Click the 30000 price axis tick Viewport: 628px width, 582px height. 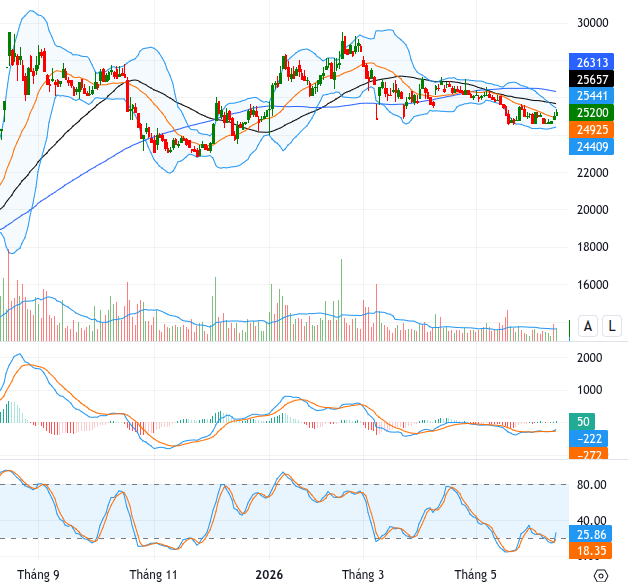pyautogui.click(x=592, y=23)
